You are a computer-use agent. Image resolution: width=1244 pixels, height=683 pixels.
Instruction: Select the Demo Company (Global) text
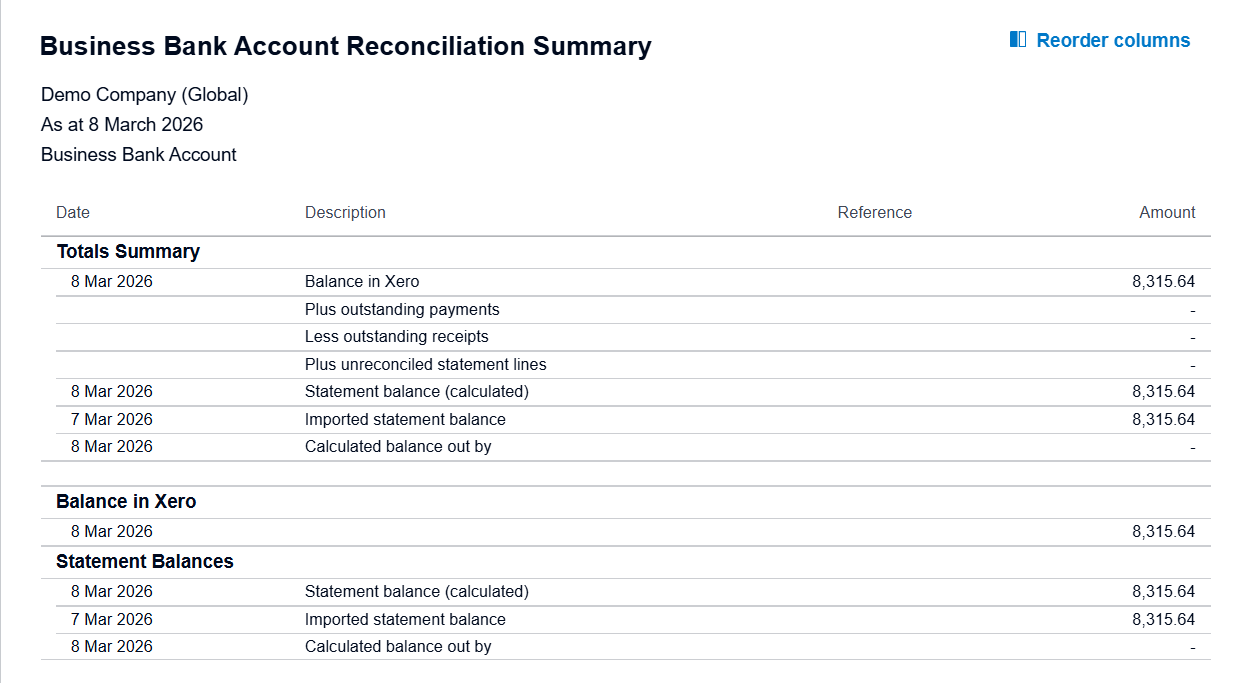145,95
